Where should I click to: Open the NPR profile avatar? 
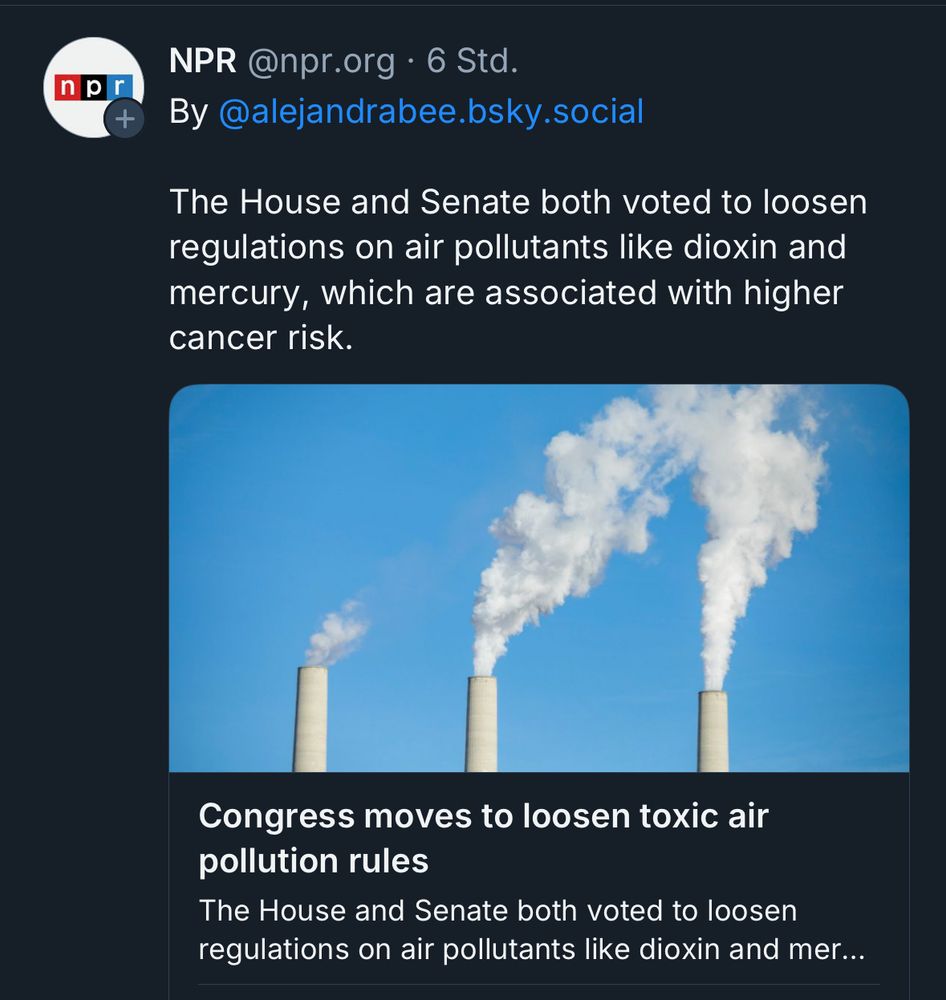[92, 87]
